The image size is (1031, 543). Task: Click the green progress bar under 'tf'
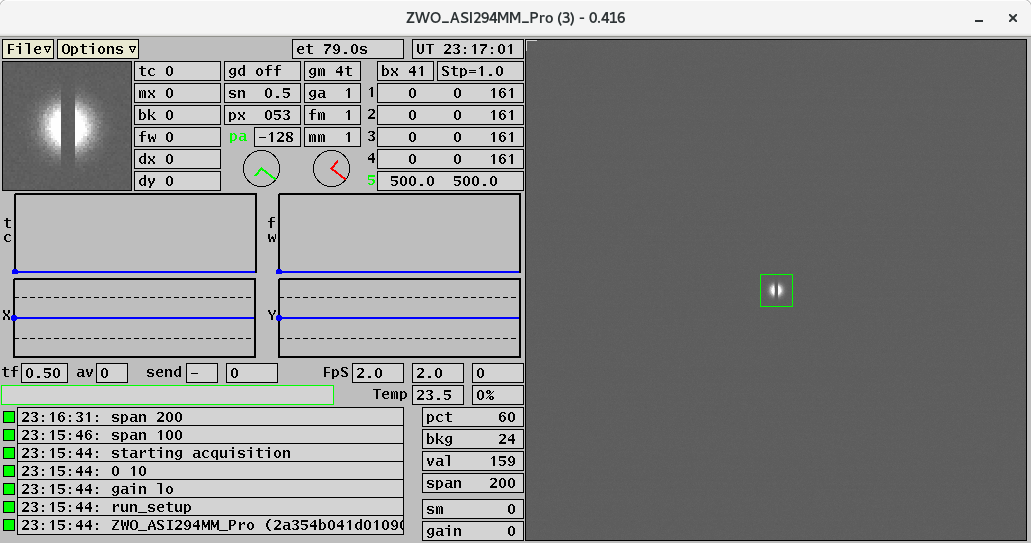coord(167,395)
